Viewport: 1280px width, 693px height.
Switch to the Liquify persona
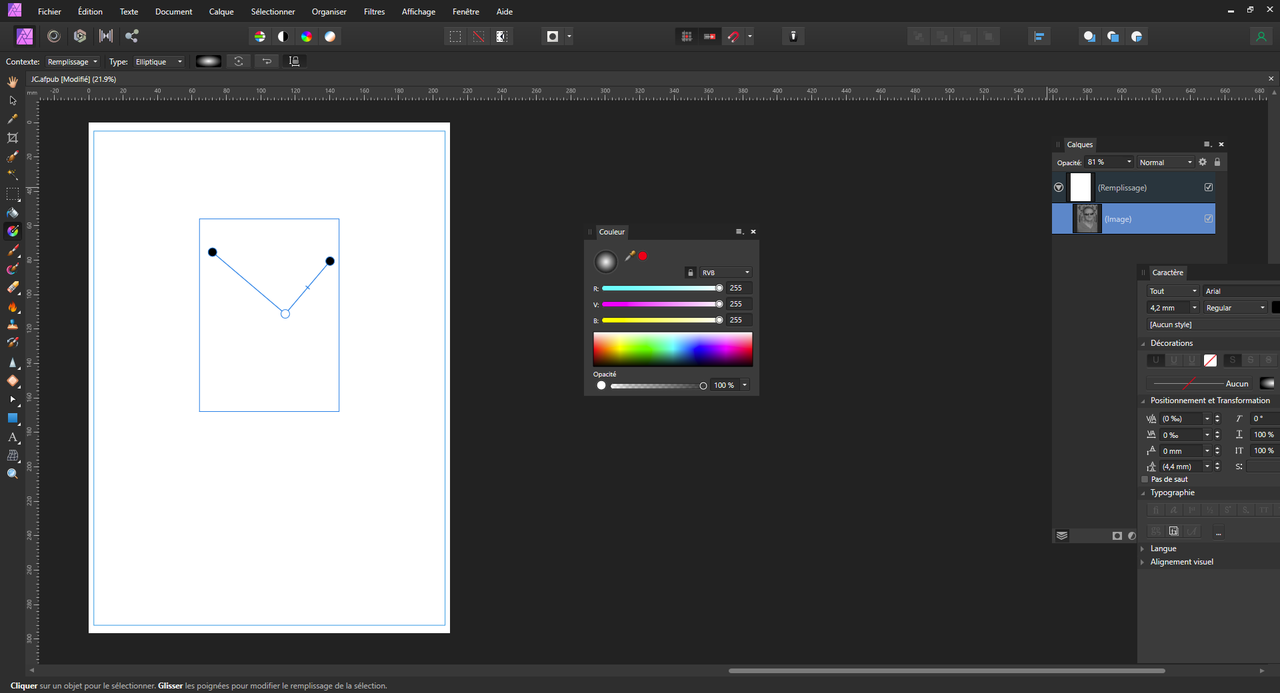point(53,36)
